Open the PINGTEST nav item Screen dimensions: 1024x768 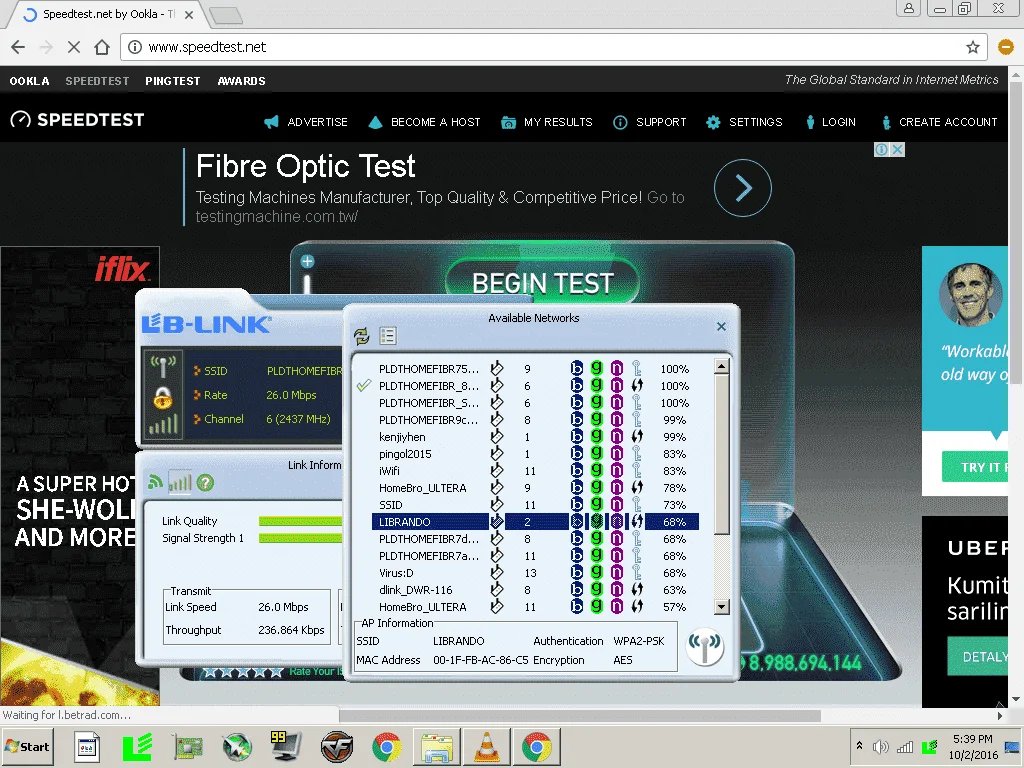pos(172,81)
